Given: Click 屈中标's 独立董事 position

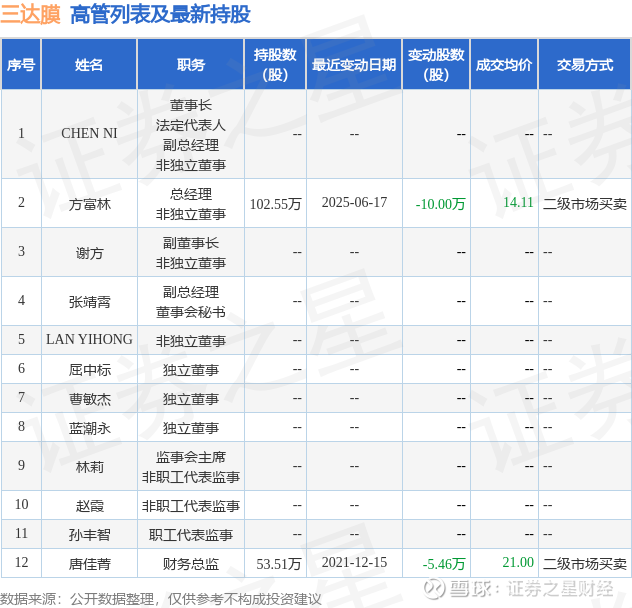Looking at the screenshot, I should pos(191,370).
